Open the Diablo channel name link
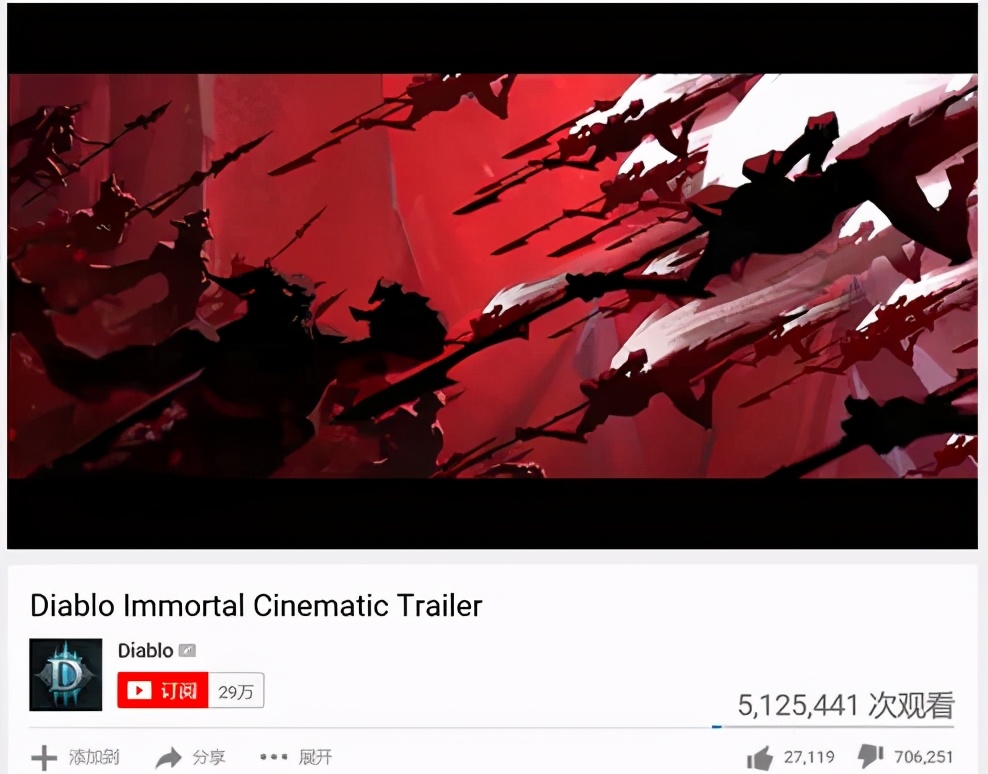988x774 pixels. 146,650
